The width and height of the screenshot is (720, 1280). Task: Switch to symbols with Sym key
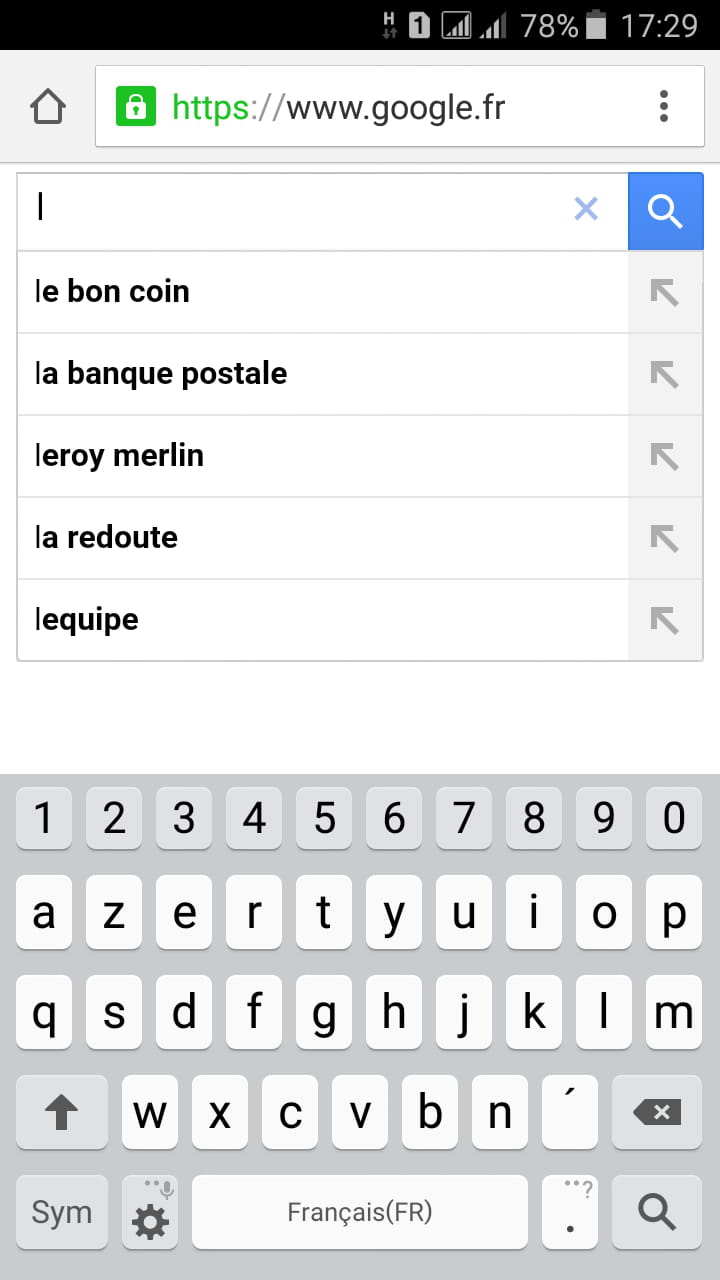click(x=62, y=1212)
